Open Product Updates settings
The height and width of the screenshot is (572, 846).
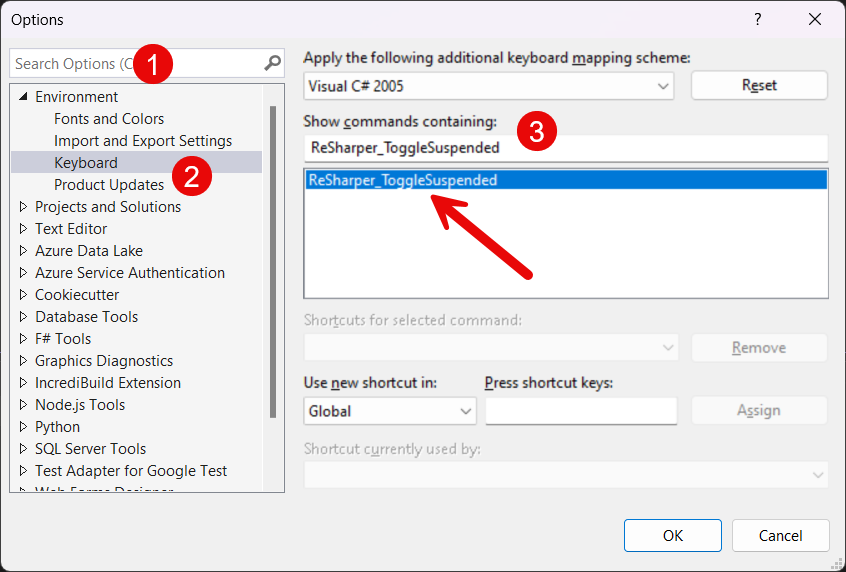[109, 185]
